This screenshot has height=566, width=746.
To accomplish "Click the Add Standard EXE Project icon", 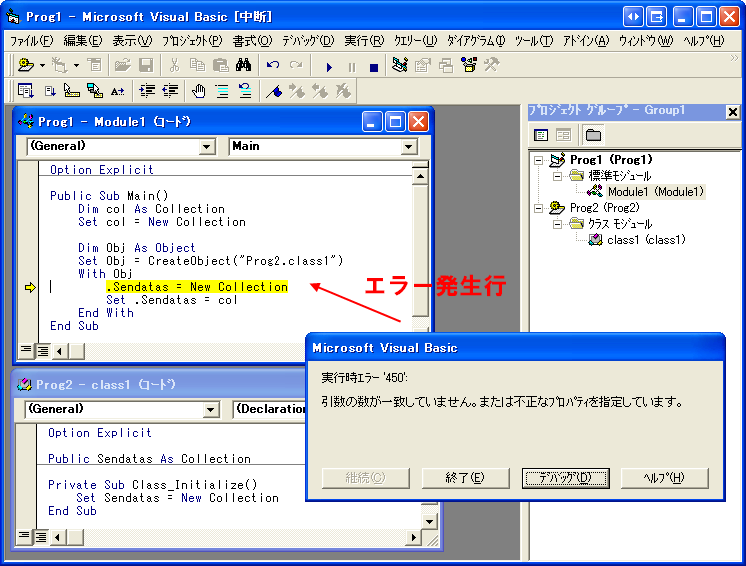I will [26, 65].
